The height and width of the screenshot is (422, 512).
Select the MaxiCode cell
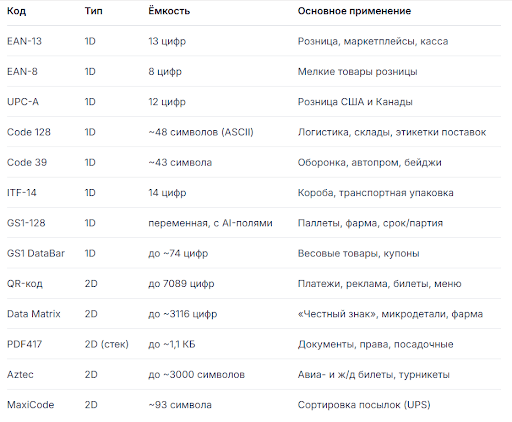pos(31,405)
